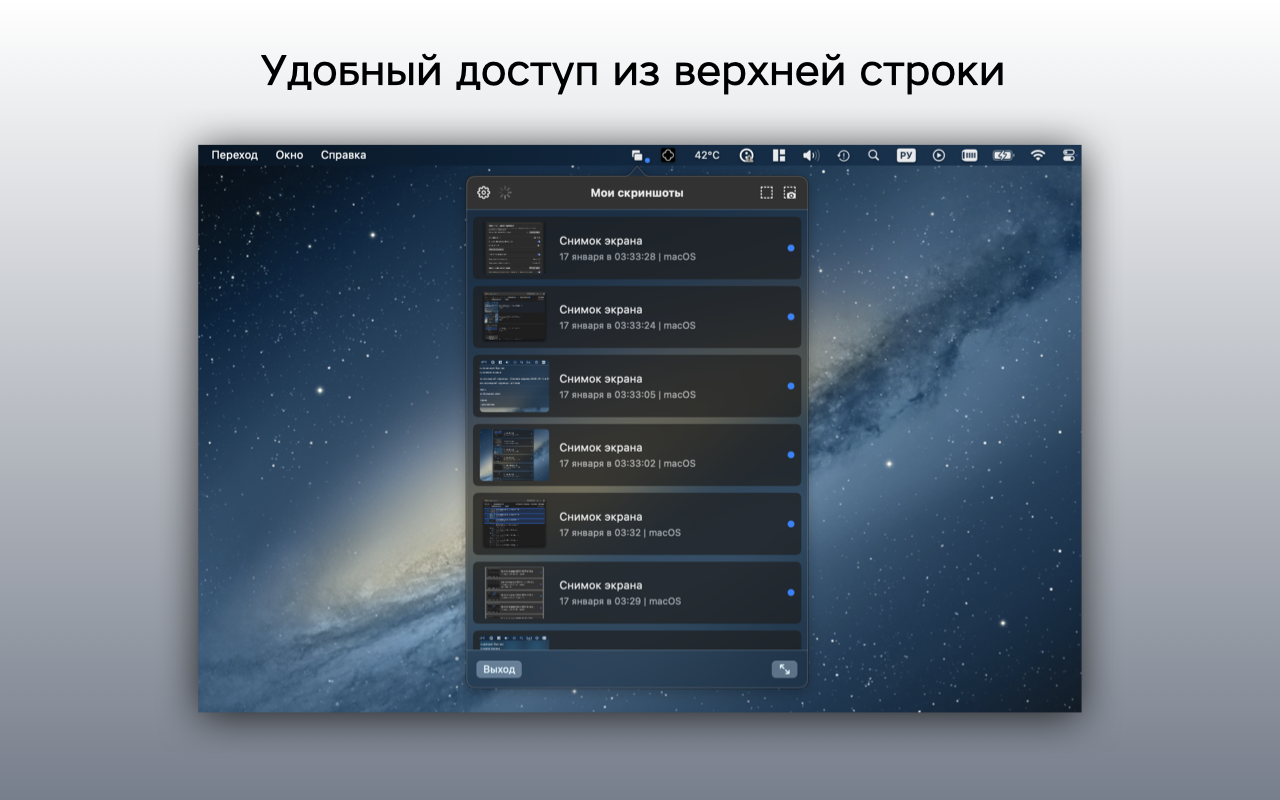Switch the РУ keyboard input language
The height and width of the screenshot is (800, 1280).
point(905,155)
